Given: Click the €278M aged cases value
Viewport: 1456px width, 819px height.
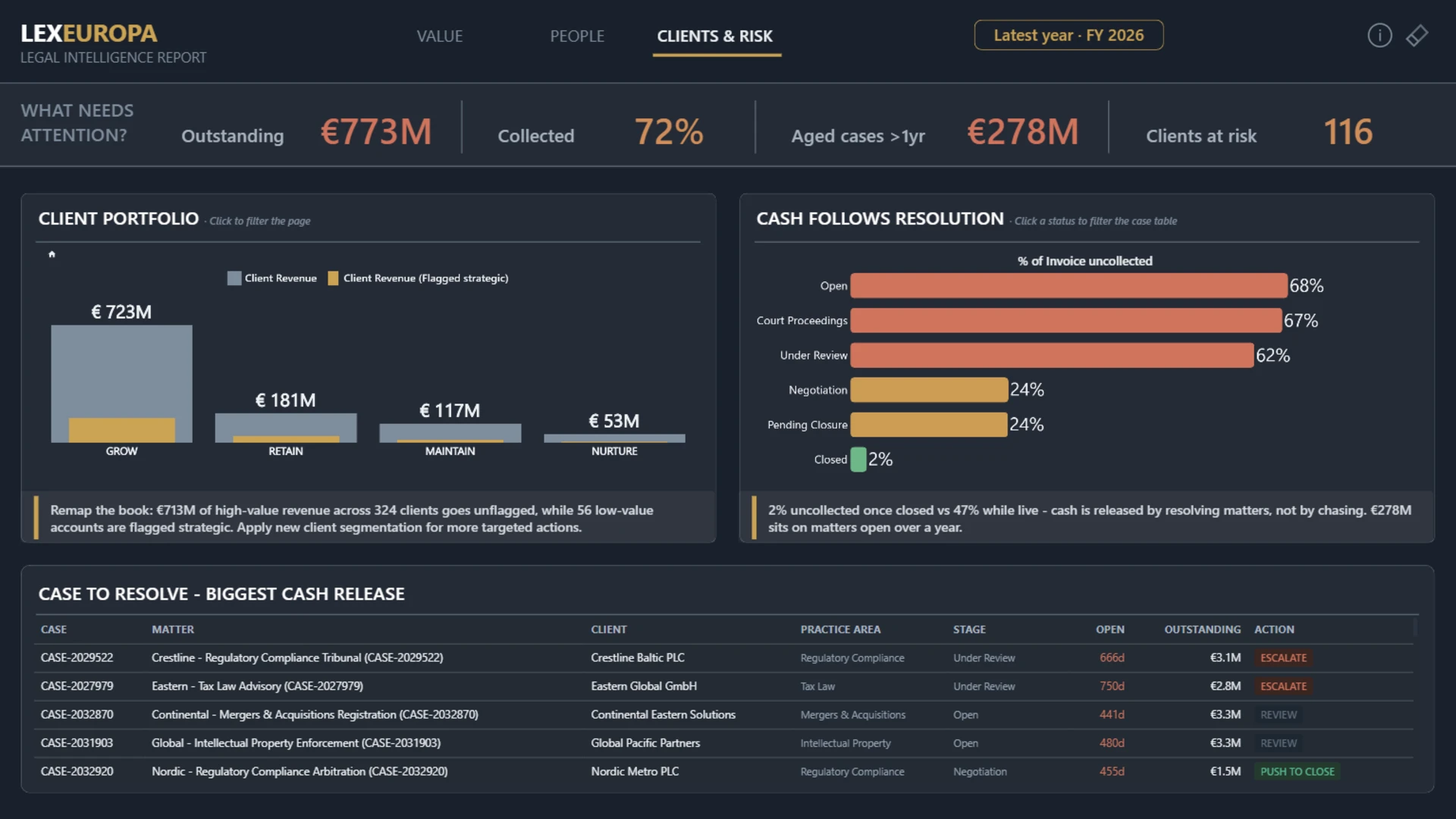Looking at the screenshot, I should 1023,132.
